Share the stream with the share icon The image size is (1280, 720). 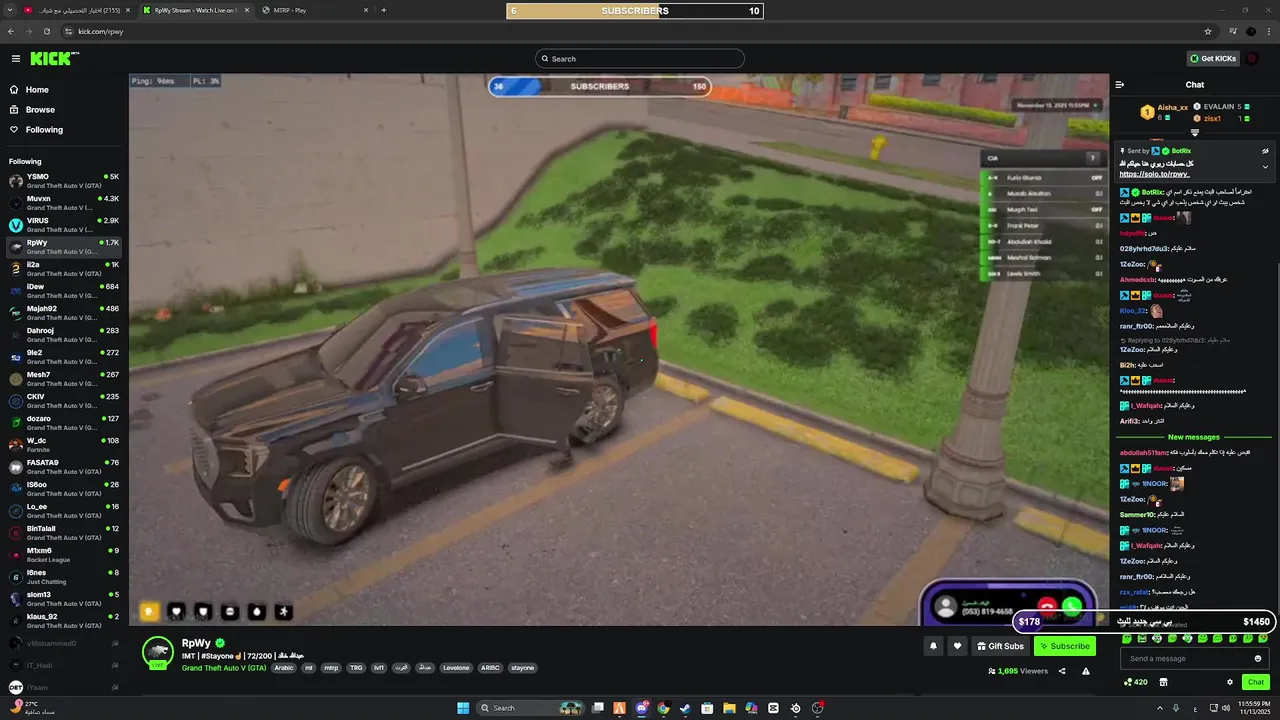[1062, 671]
